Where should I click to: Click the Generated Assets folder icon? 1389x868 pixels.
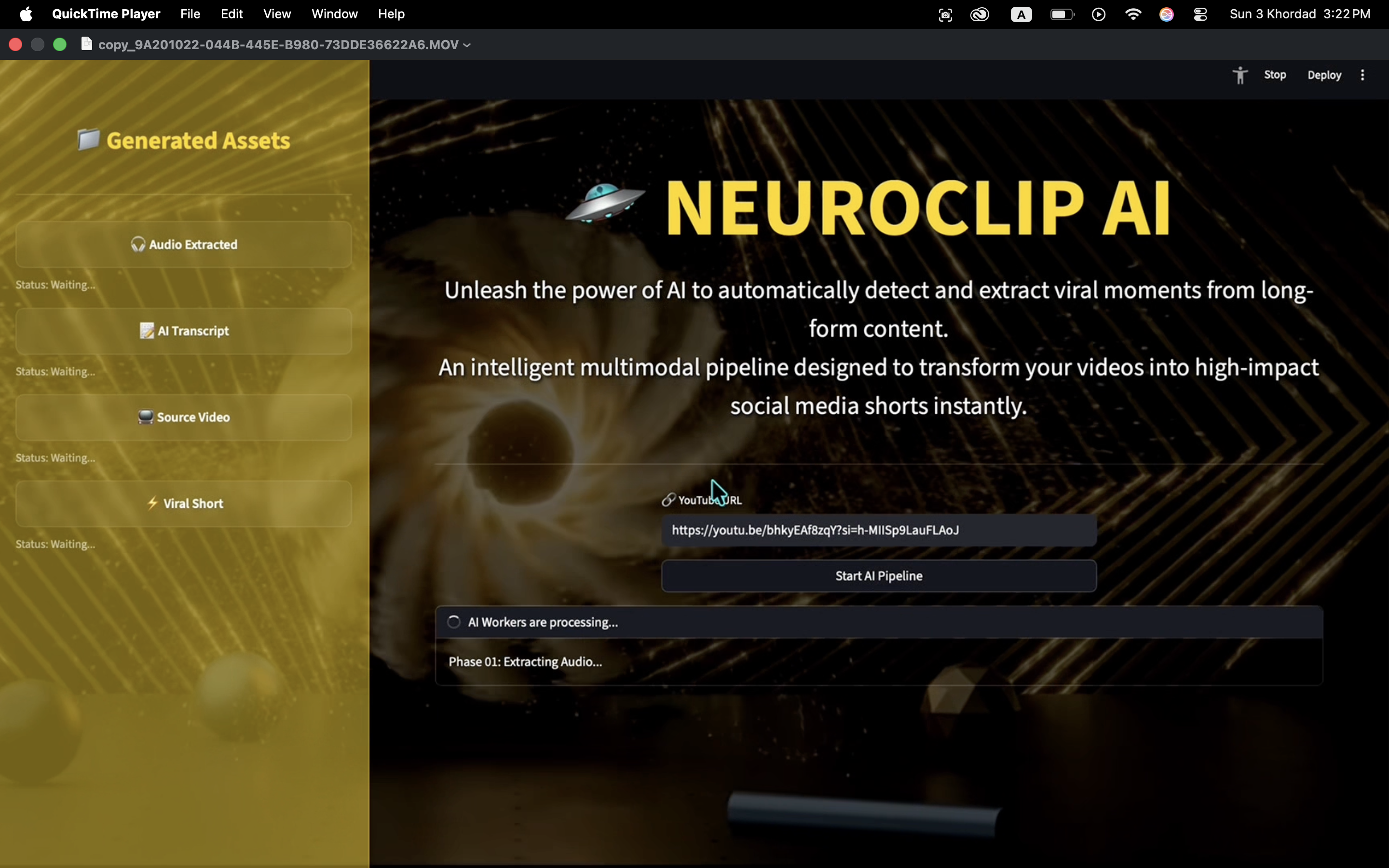(88, 139)
